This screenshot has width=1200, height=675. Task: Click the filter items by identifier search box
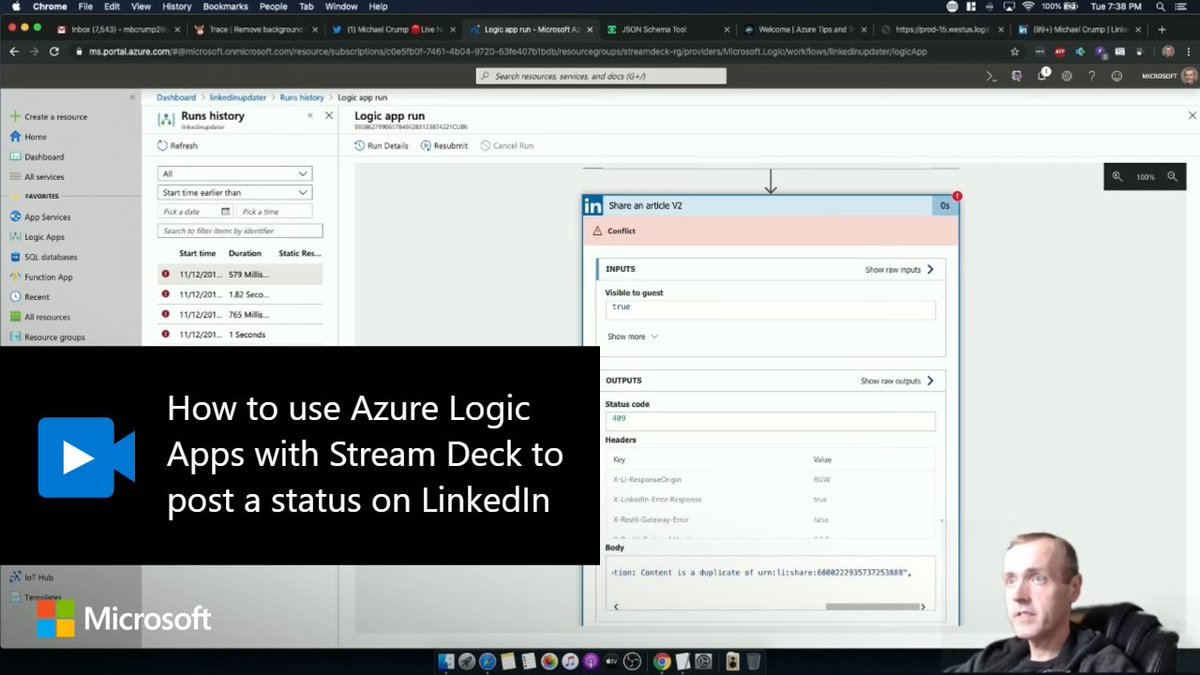click(240, 231)
